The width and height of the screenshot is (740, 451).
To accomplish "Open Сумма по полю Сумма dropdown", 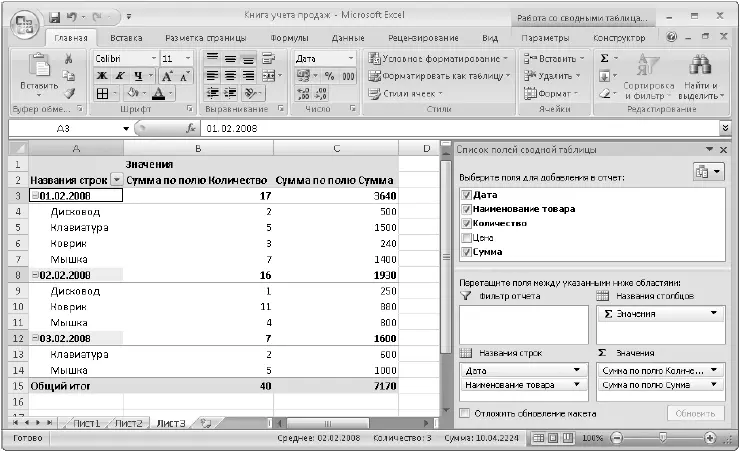I will pos(714,385).
